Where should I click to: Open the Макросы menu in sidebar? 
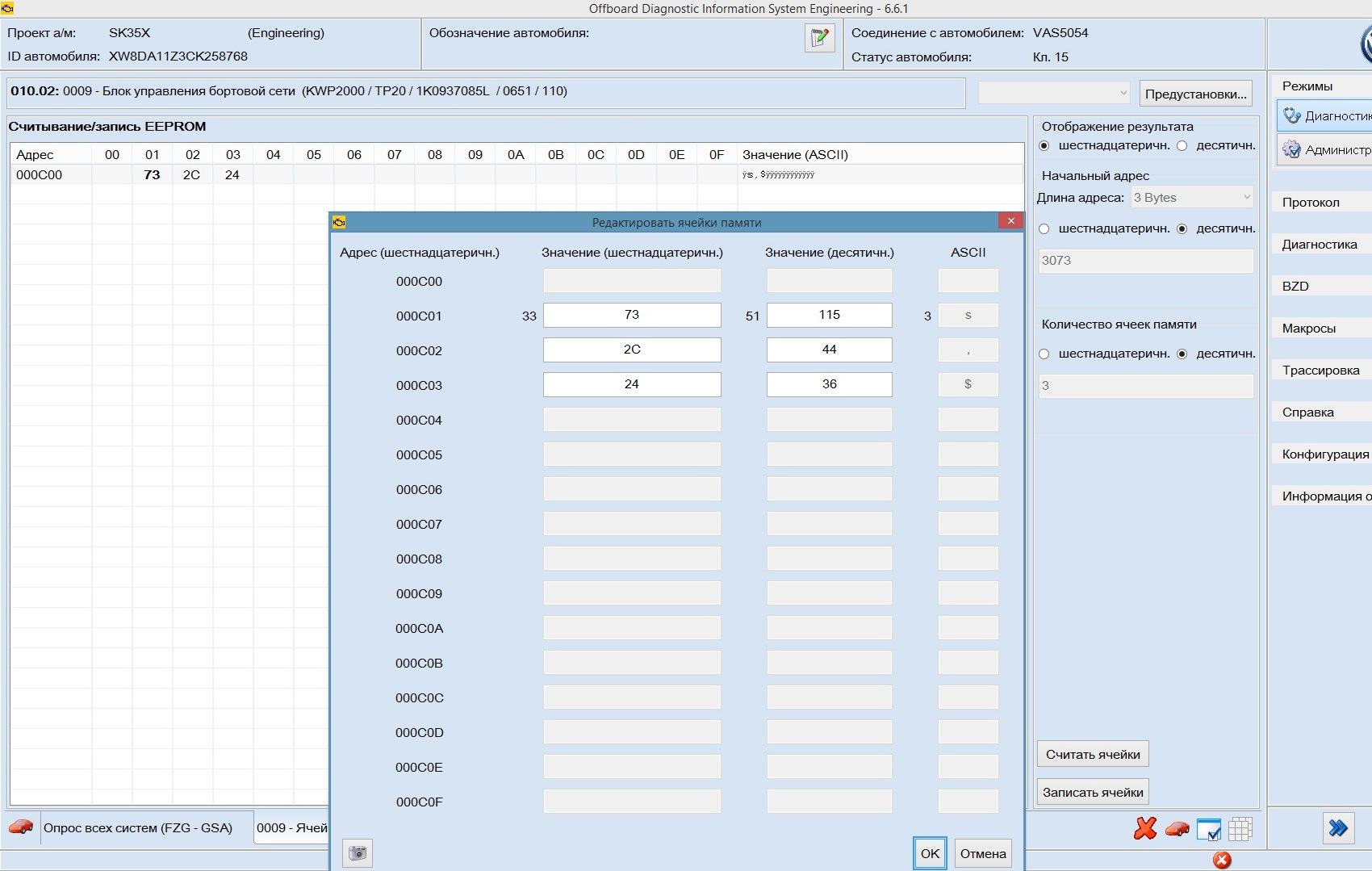(1309, 329)
